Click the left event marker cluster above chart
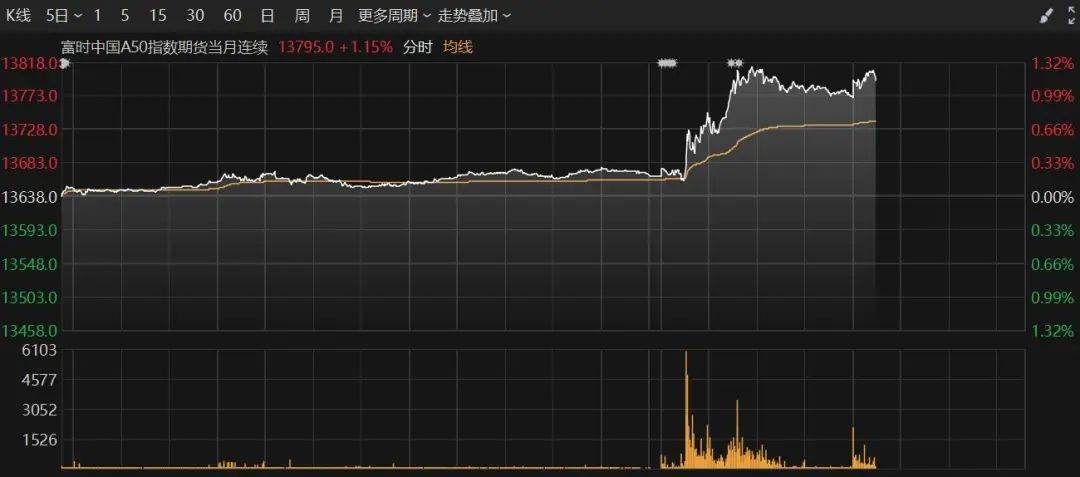The width and height of the screenshot is (1080, 477). [667, 63]
